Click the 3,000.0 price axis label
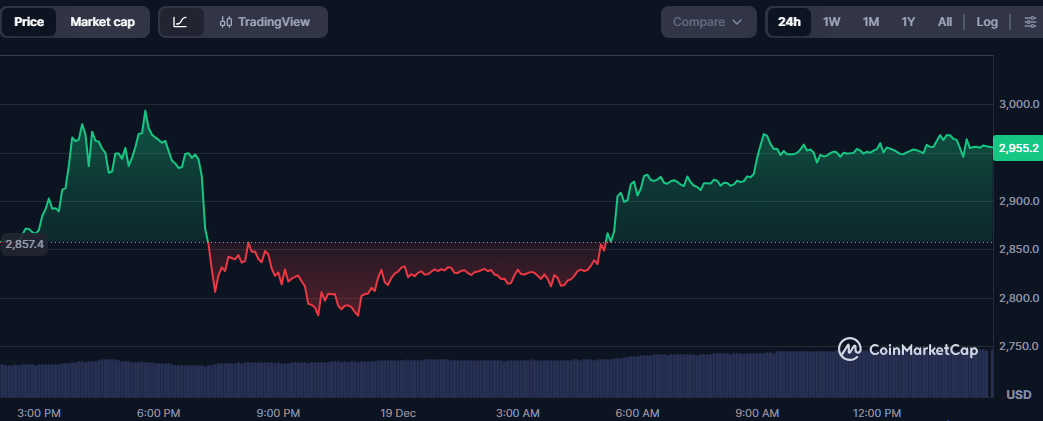This screenshot has height=421, width=1043. (x=1018, y=105)
